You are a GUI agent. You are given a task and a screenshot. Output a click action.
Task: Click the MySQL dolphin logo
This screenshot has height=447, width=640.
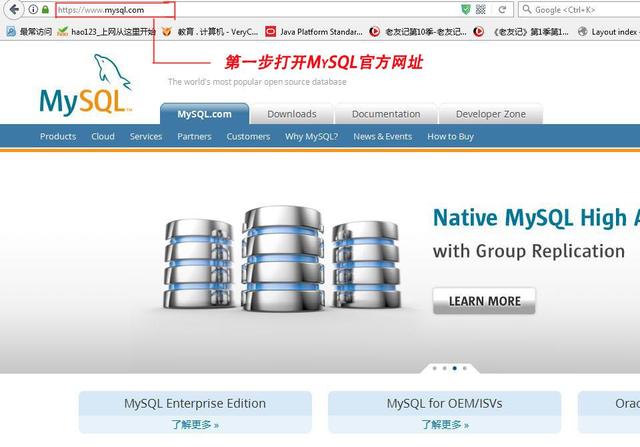pos(86,85)
